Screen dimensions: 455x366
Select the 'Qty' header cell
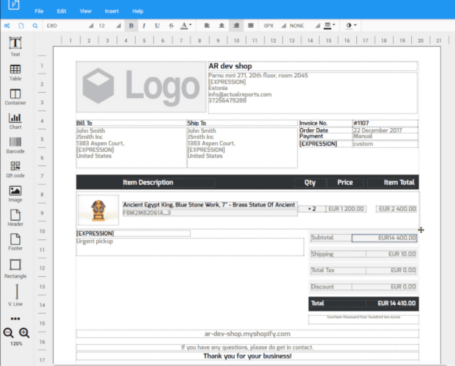click(x=310, y=183)
